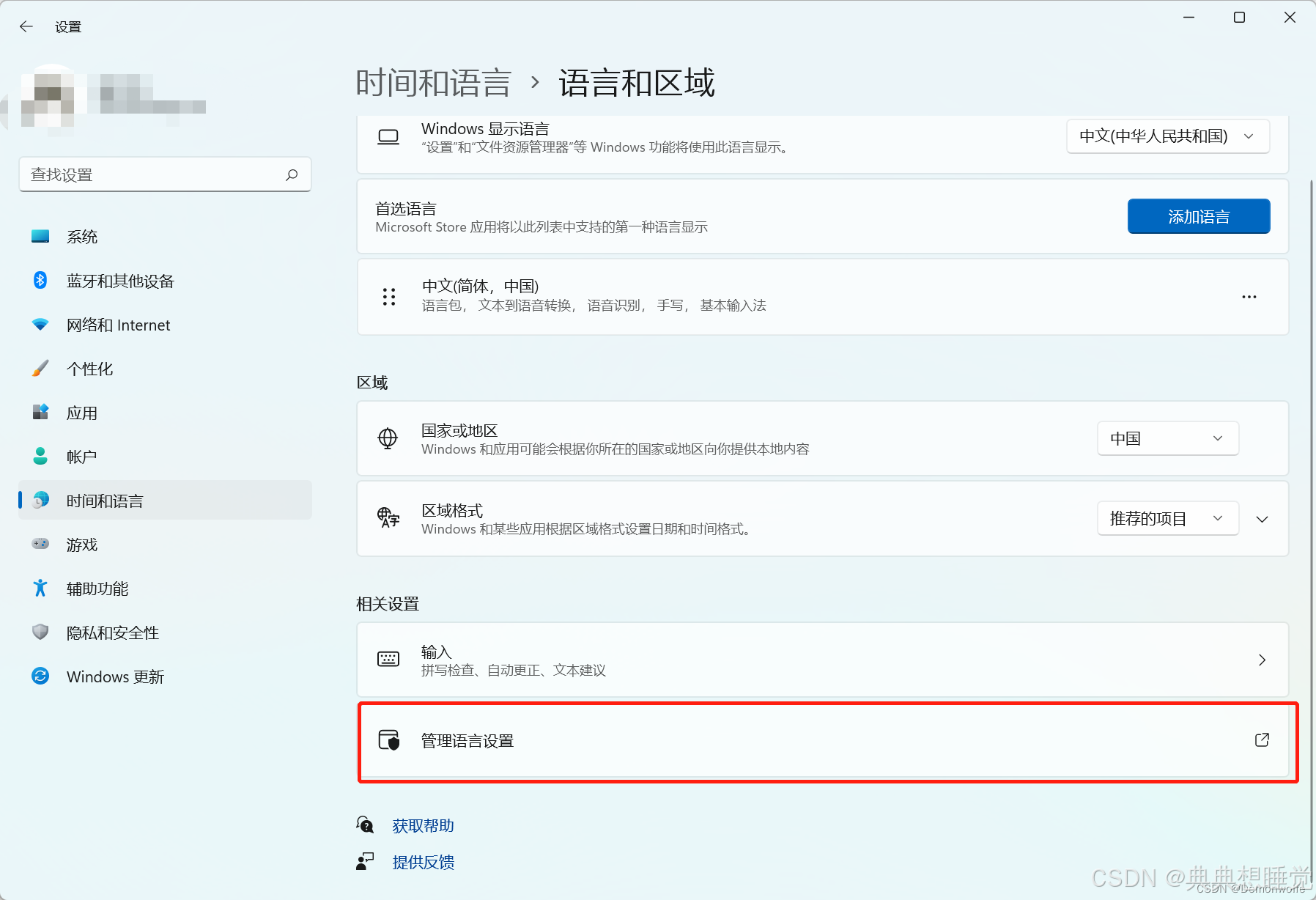This screenshot has width=1316, height=900.
Task: Click the Bluetooth icon in sidebar
Action: (40, 280)
